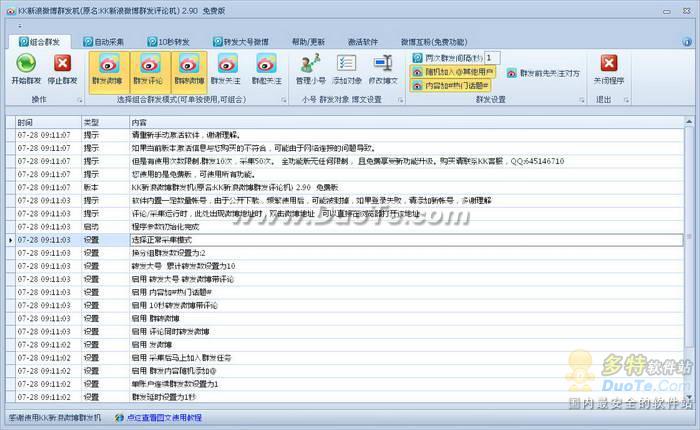Image resolution: width=700 pixels, height=430 pixels.
Task: Select the 启动 type cell
Action: 105,227
